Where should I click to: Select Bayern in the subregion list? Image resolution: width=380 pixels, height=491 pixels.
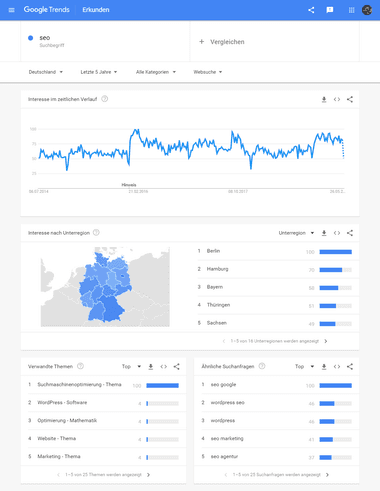[215, 287]
